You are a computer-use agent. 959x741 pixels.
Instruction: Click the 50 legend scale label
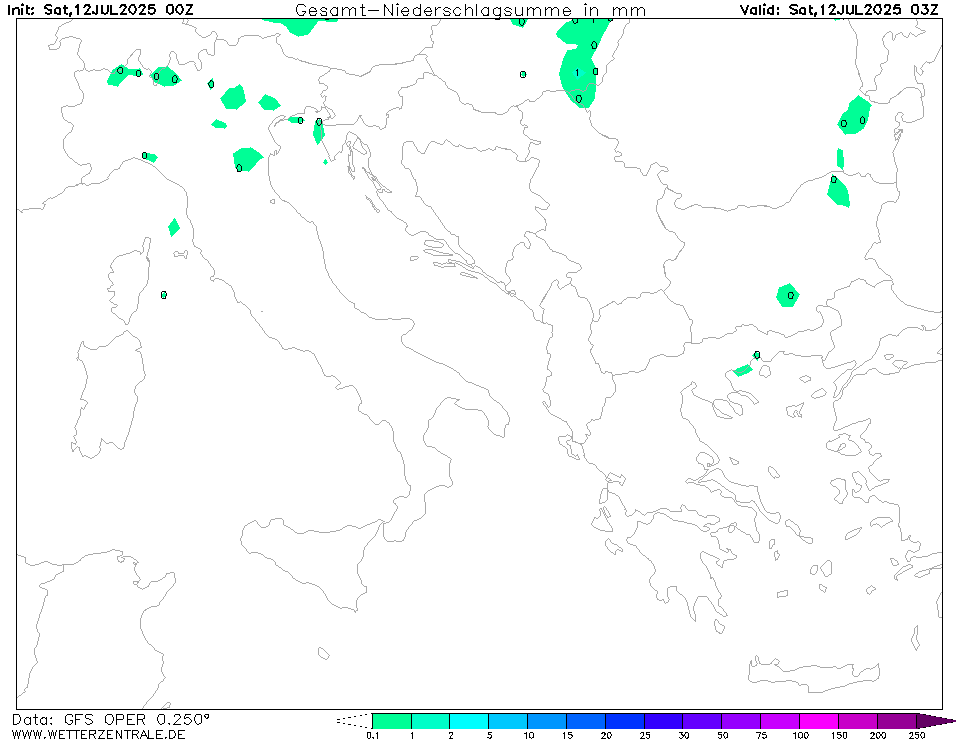(722, 735)
